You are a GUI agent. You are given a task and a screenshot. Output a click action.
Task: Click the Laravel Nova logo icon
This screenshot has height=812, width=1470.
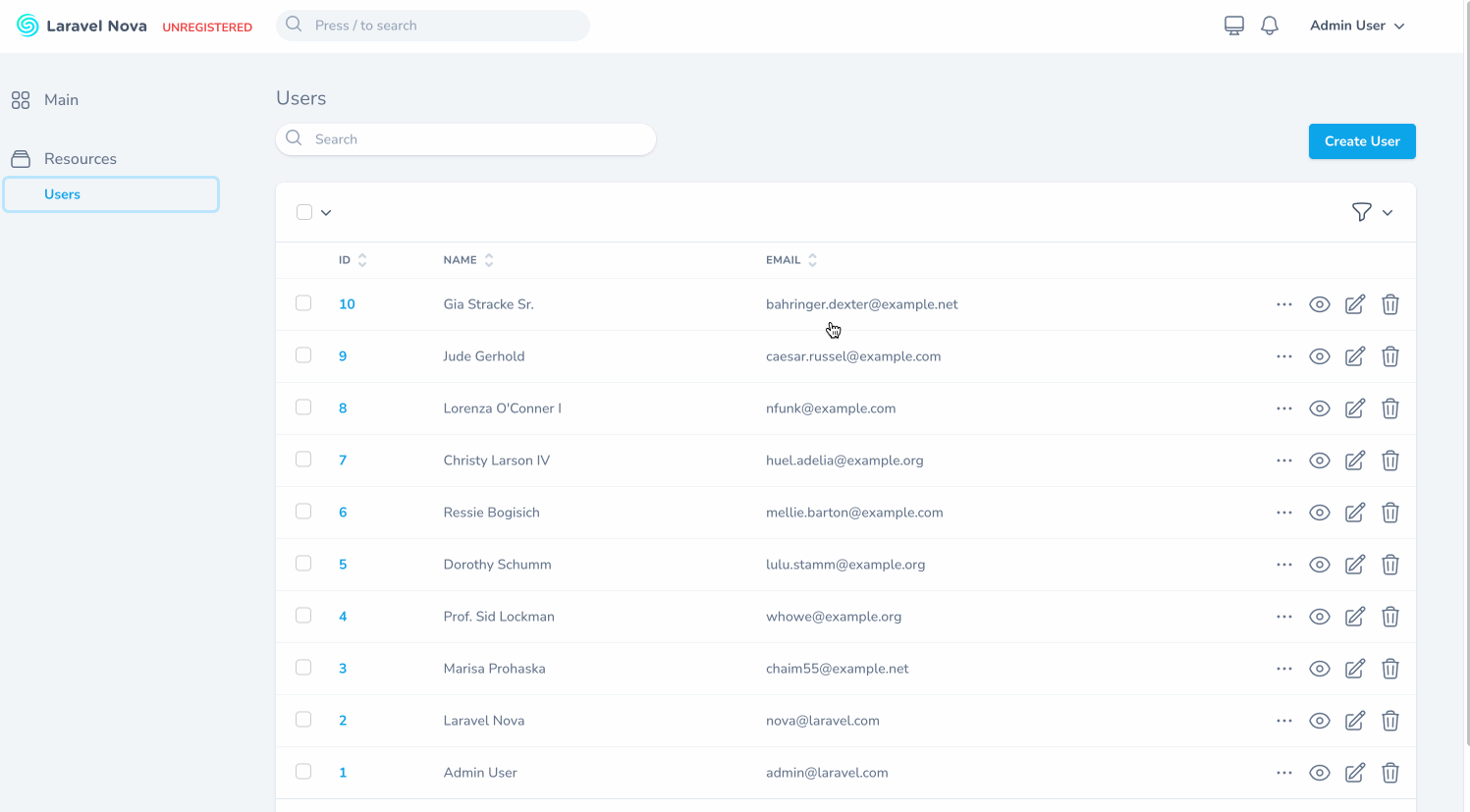pyautogui.click(x=27, y=26)
